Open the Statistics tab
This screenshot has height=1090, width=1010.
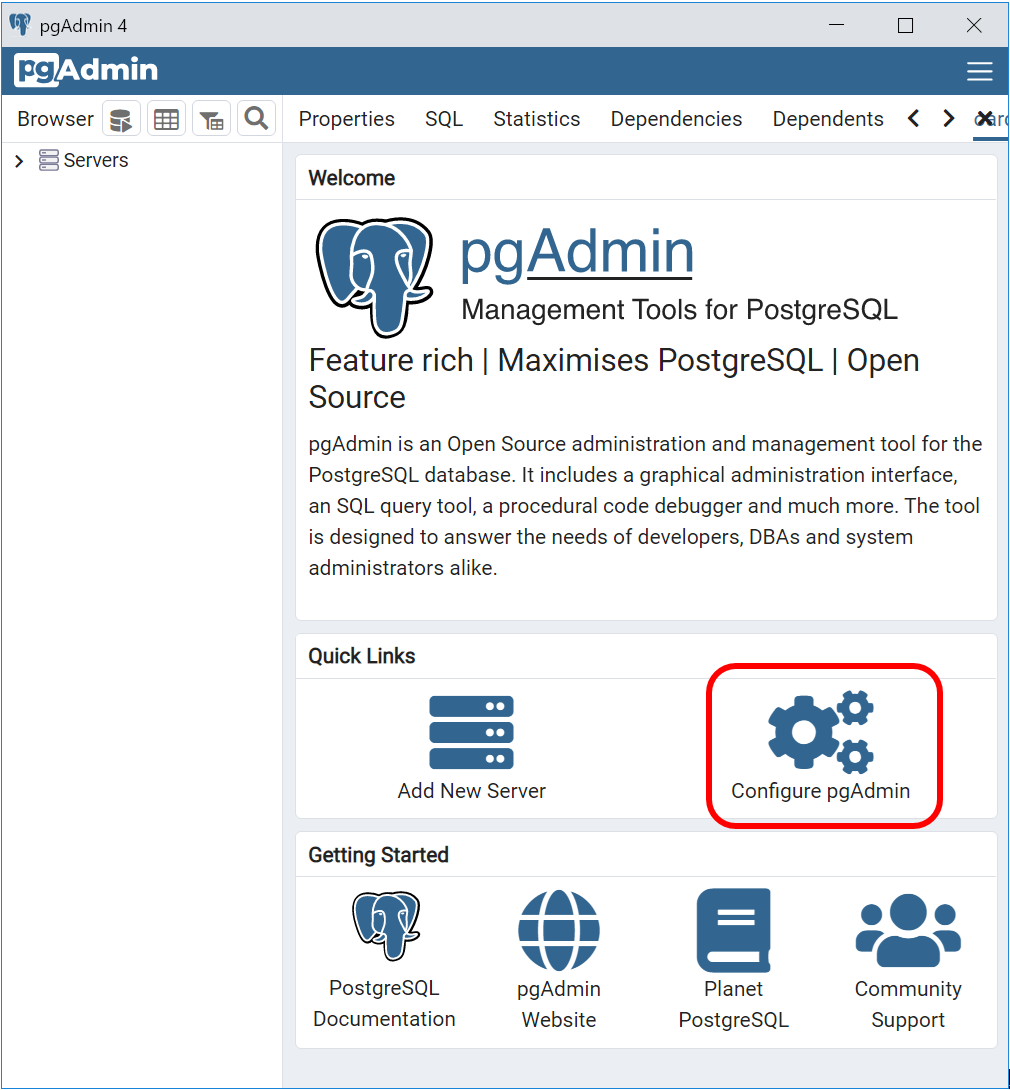[x=537, y=119]
